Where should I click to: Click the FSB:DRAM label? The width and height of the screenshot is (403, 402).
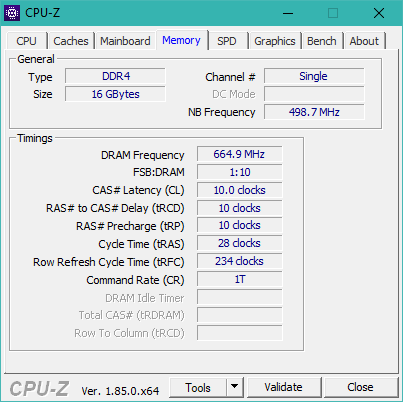[159, 172]
